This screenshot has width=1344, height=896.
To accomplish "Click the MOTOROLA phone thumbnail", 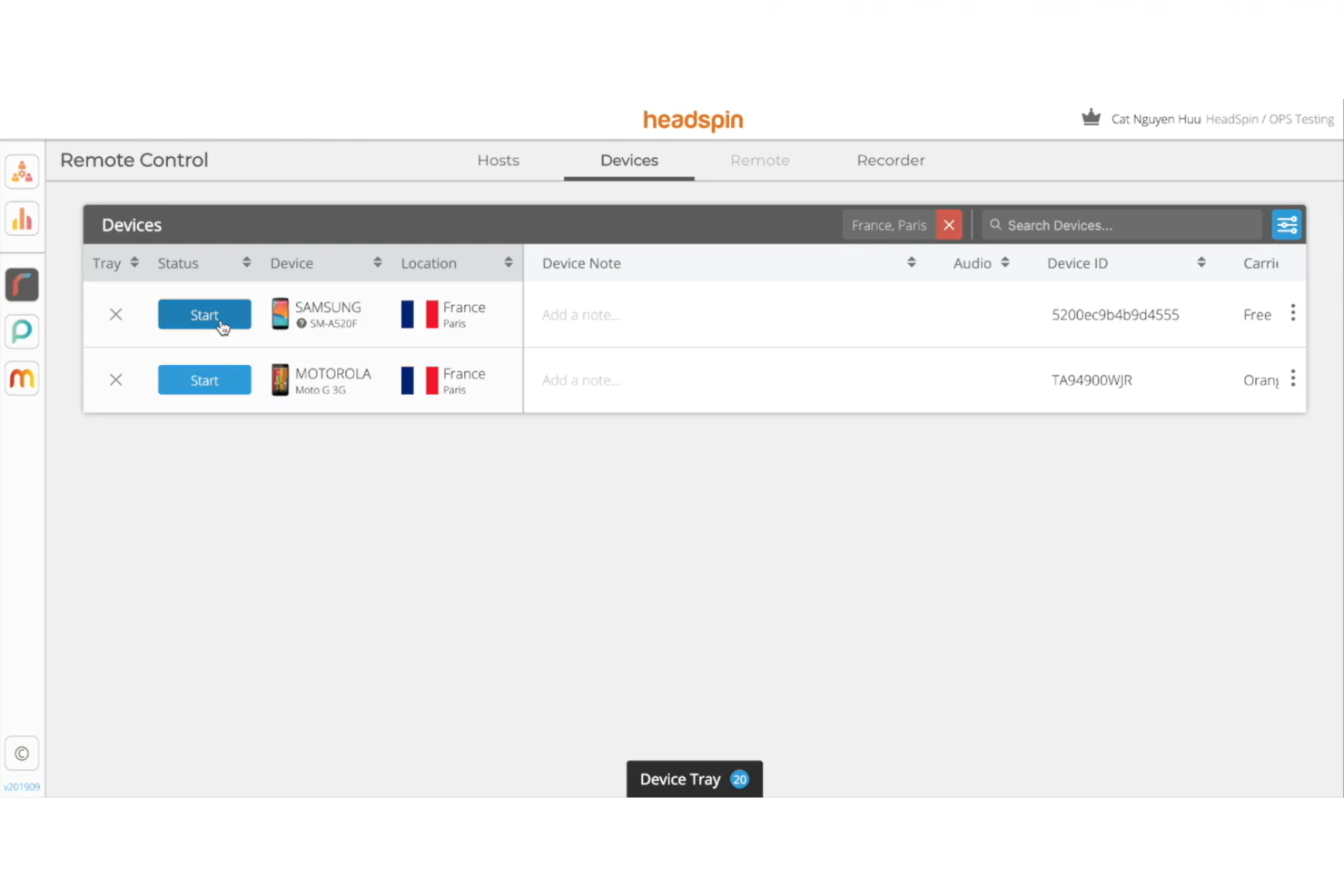I will [280, 379].
